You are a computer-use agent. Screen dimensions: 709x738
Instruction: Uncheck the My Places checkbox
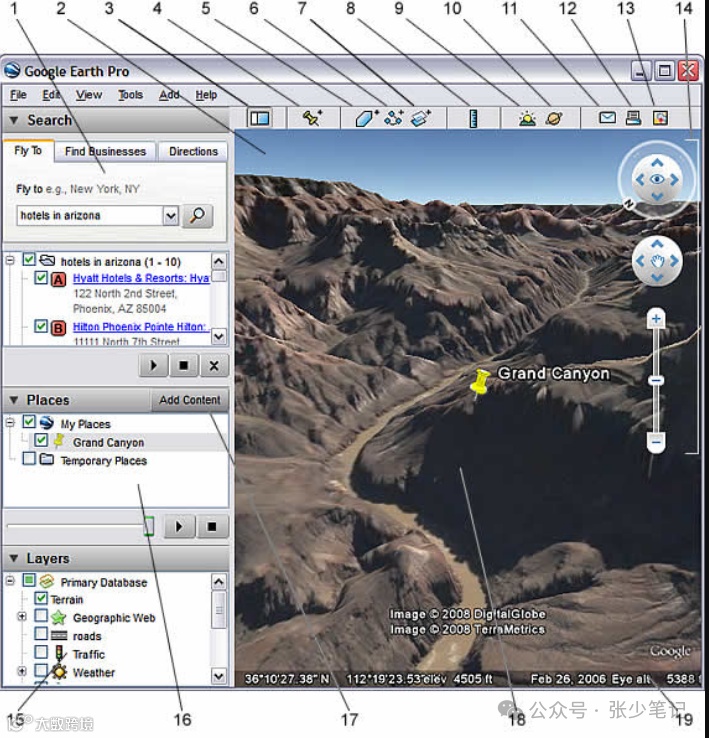[29, 421]
